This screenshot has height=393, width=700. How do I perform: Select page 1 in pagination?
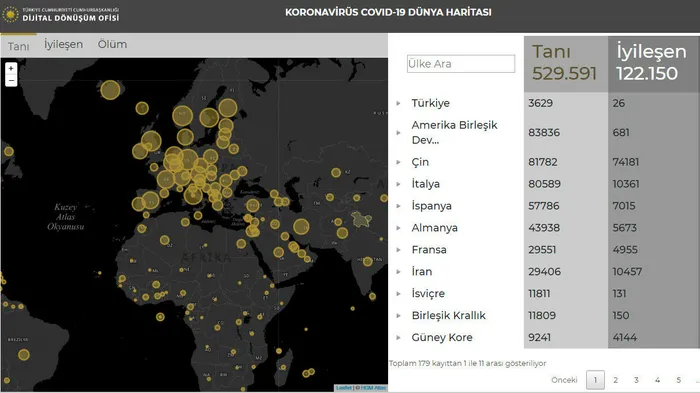point(595,380)
